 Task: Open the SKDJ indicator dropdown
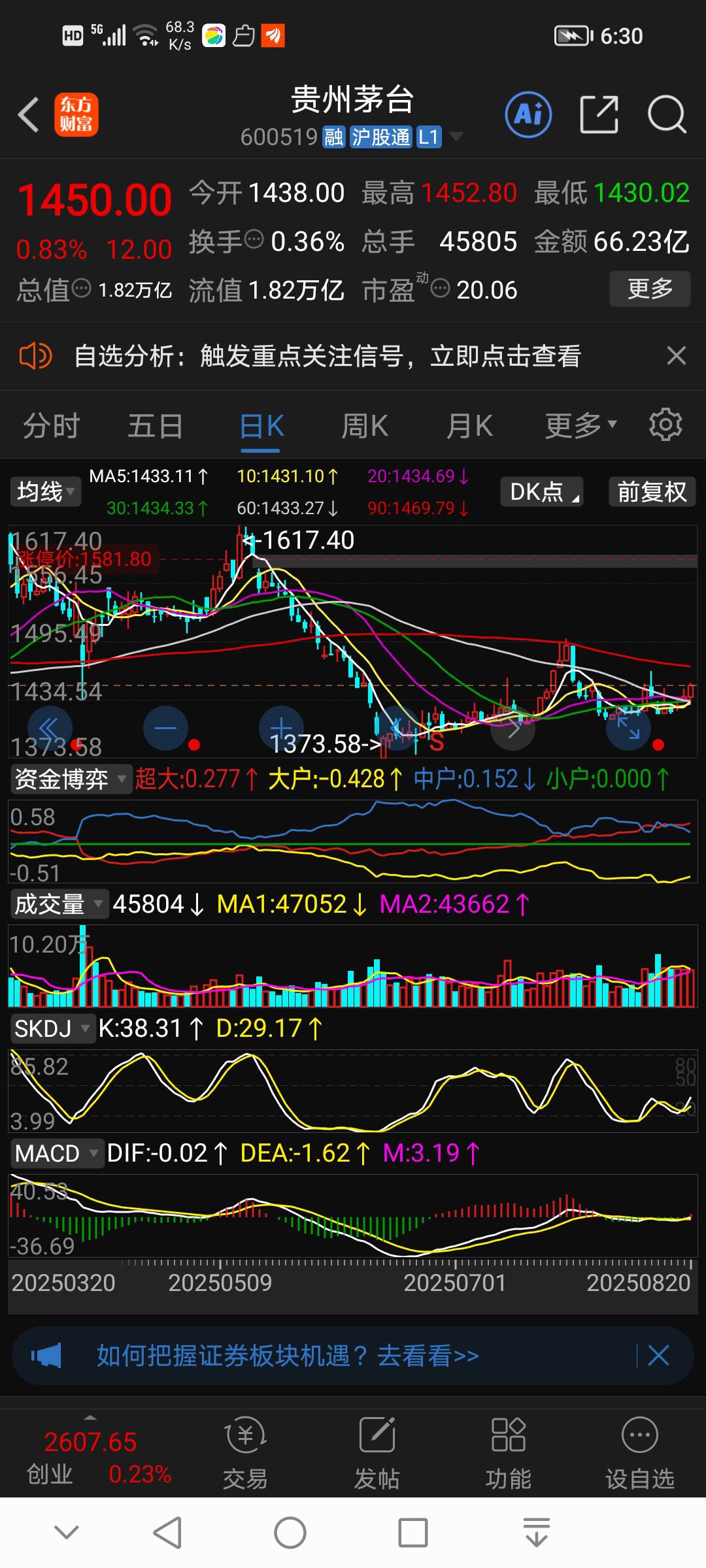(52, 1028)
